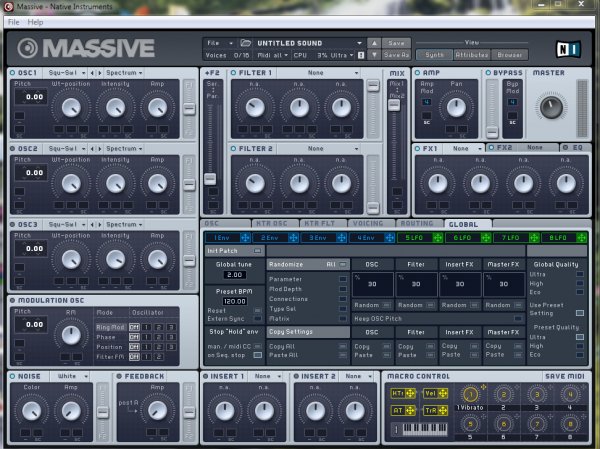Click the 3 Env move crosshair icon
The height and width of the screenshot is (449, 600).
[341, 238]
